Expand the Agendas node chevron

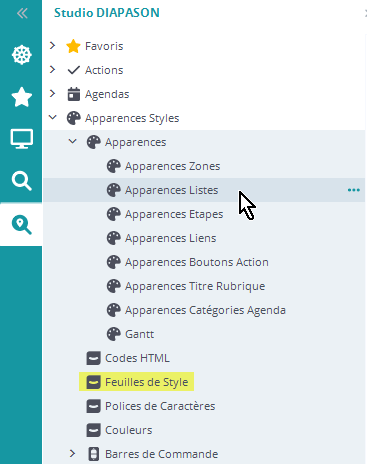pos(52,93)
